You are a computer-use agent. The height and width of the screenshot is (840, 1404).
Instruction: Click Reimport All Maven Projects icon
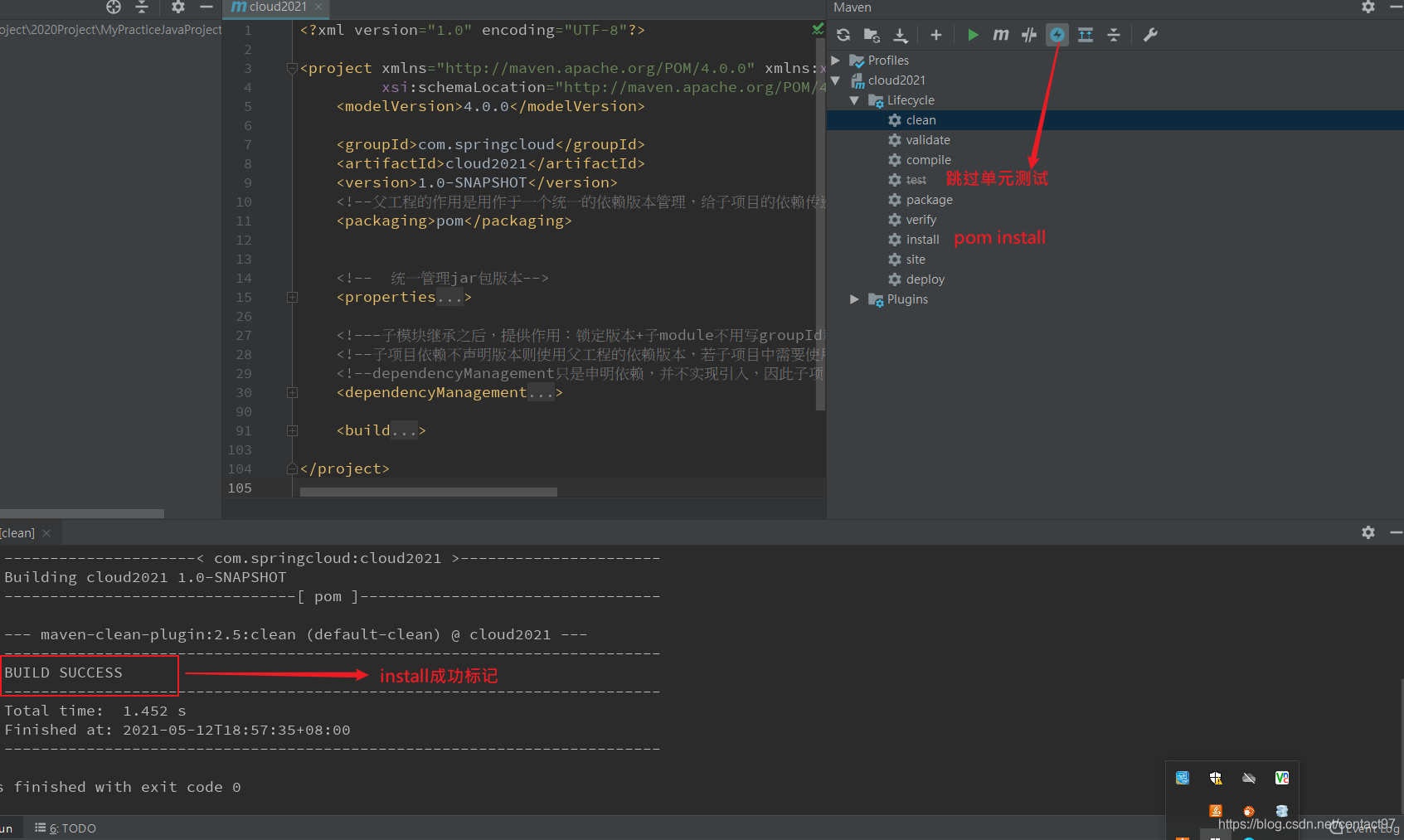click(843, 35)
